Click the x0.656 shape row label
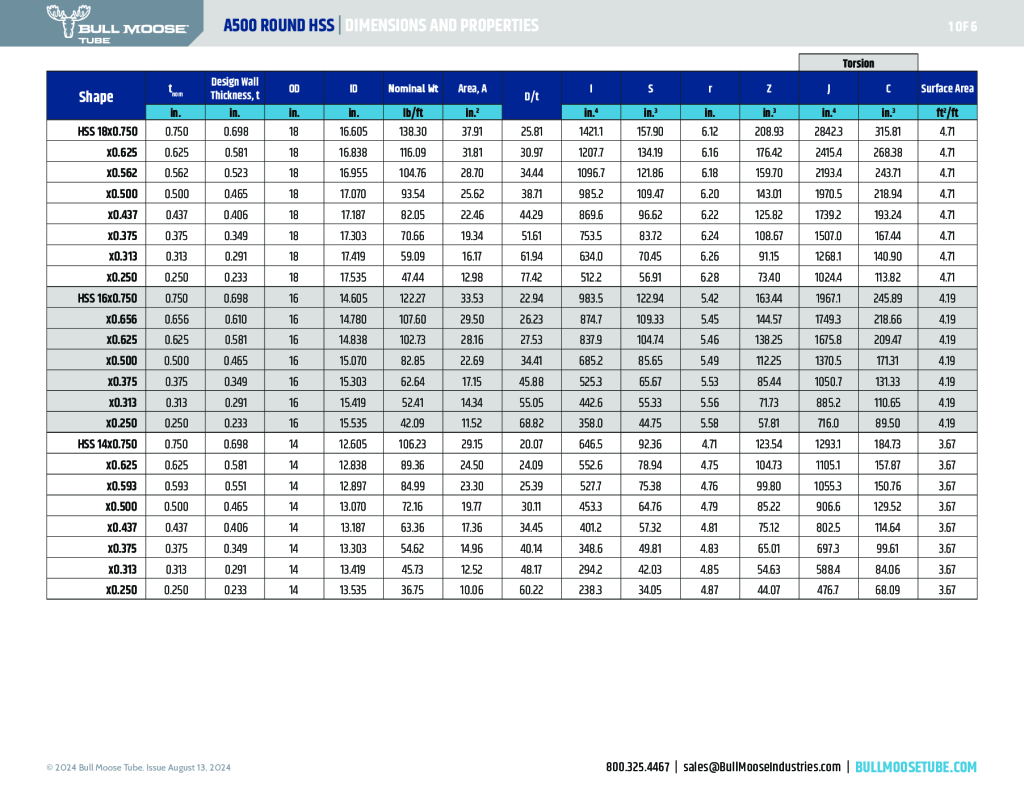 [x=122, y=319]
